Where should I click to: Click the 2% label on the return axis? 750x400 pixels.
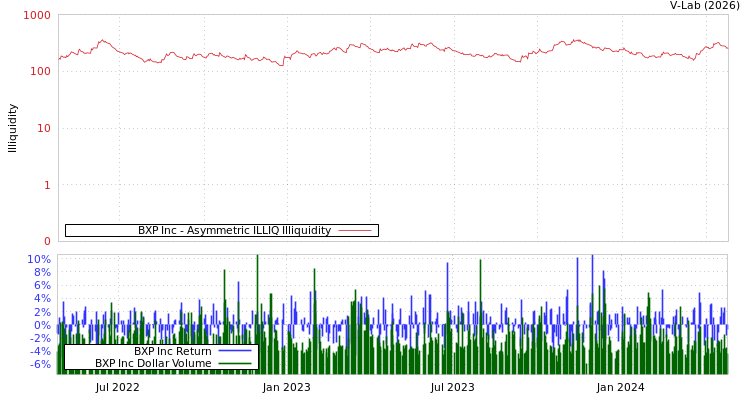pyautogui.click(x=41, y=312)
